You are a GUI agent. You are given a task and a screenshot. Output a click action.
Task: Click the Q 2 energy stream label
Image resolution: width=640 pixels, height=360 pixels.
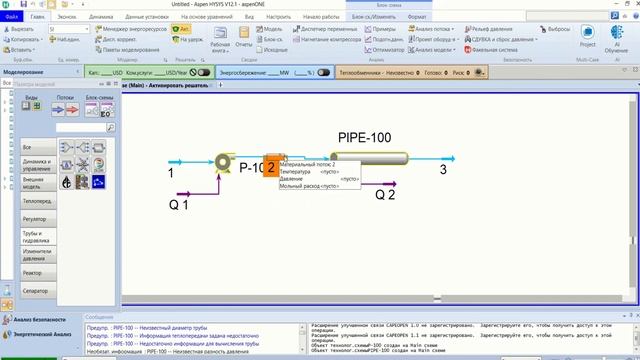click(385, 195)
